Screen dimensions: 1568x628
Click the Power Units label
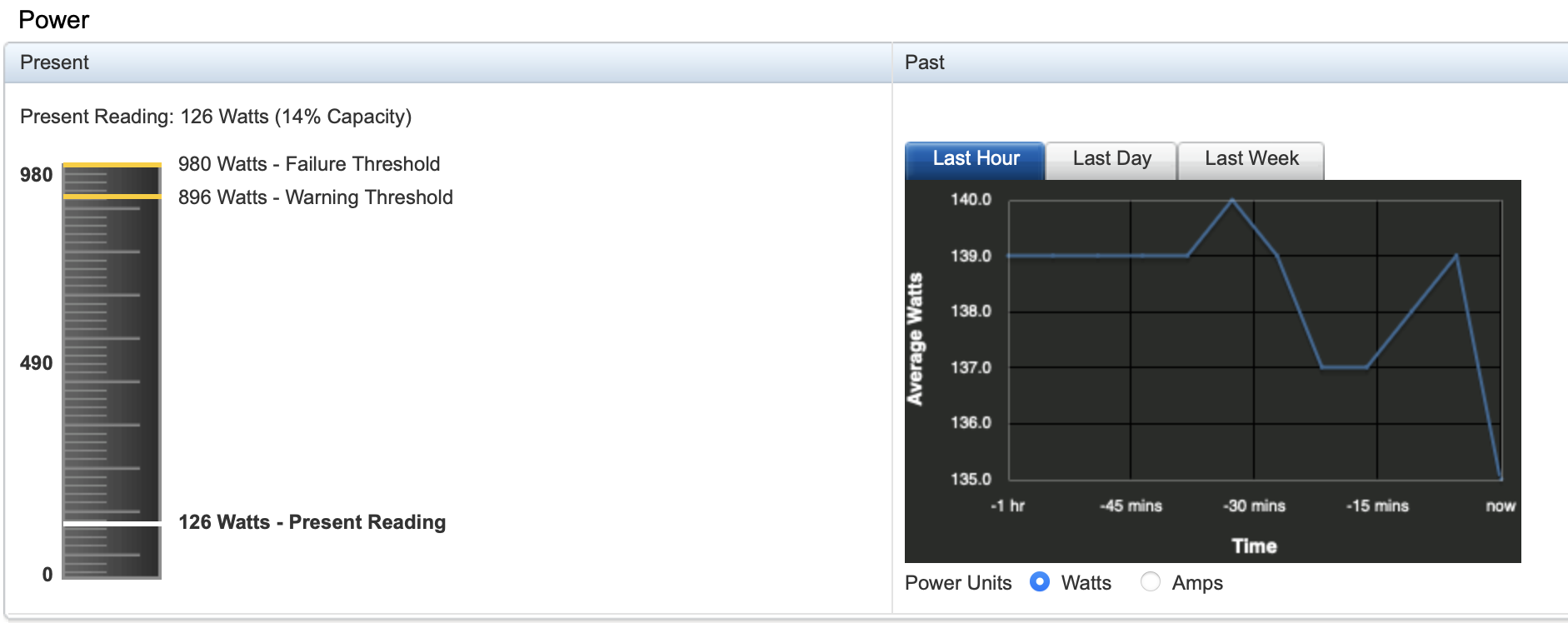tap(958, 583)
